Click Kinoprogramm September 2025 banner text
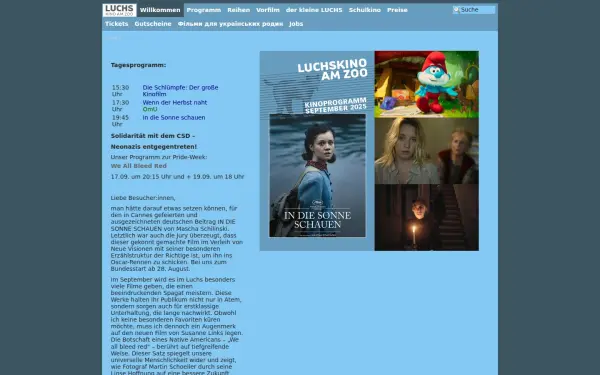This screenshot has width=600, height=375. click(x=335, y=105)
